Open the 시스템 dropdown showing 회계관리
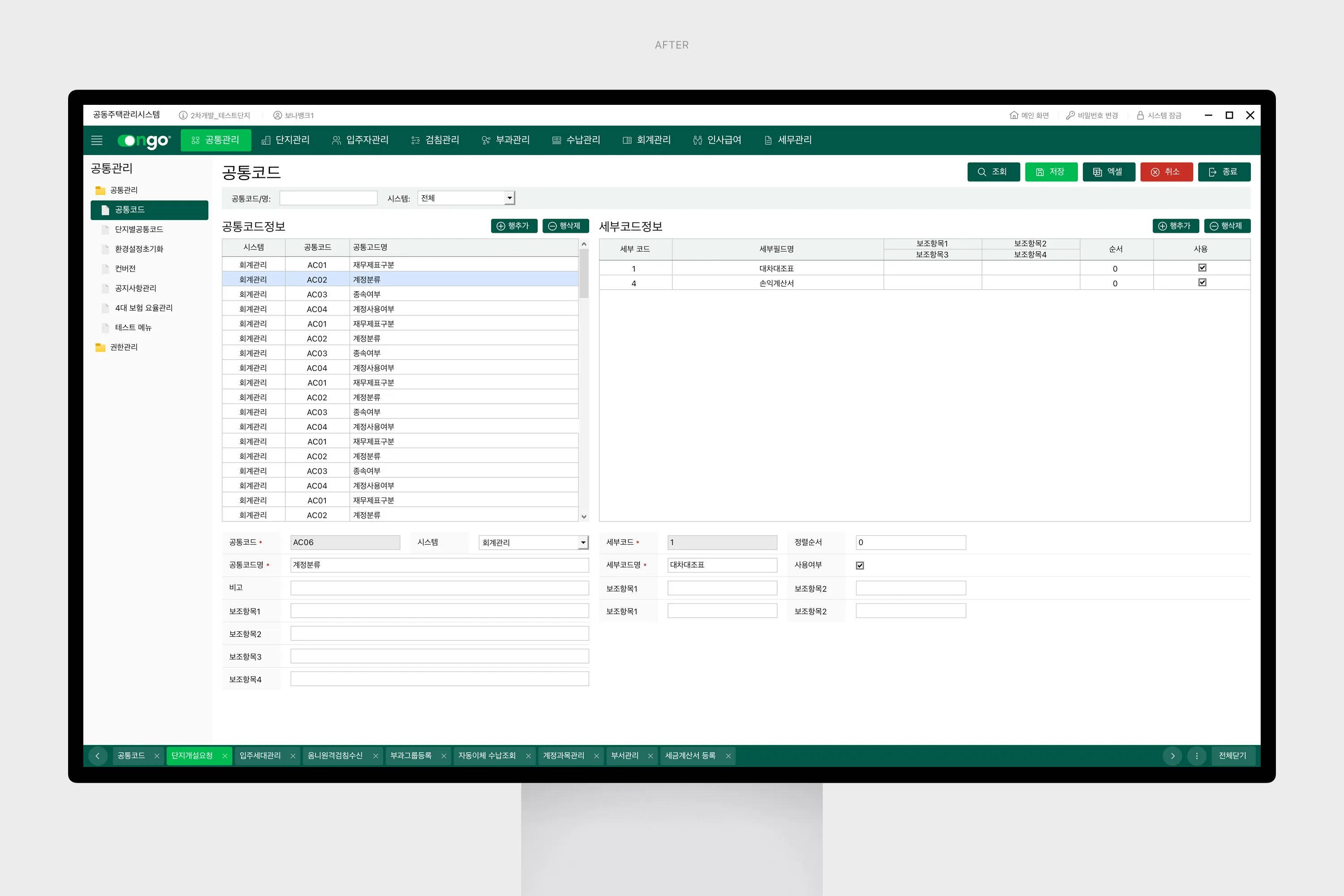The height and width of the screenshot is (896, 1344). click(583, 543)
